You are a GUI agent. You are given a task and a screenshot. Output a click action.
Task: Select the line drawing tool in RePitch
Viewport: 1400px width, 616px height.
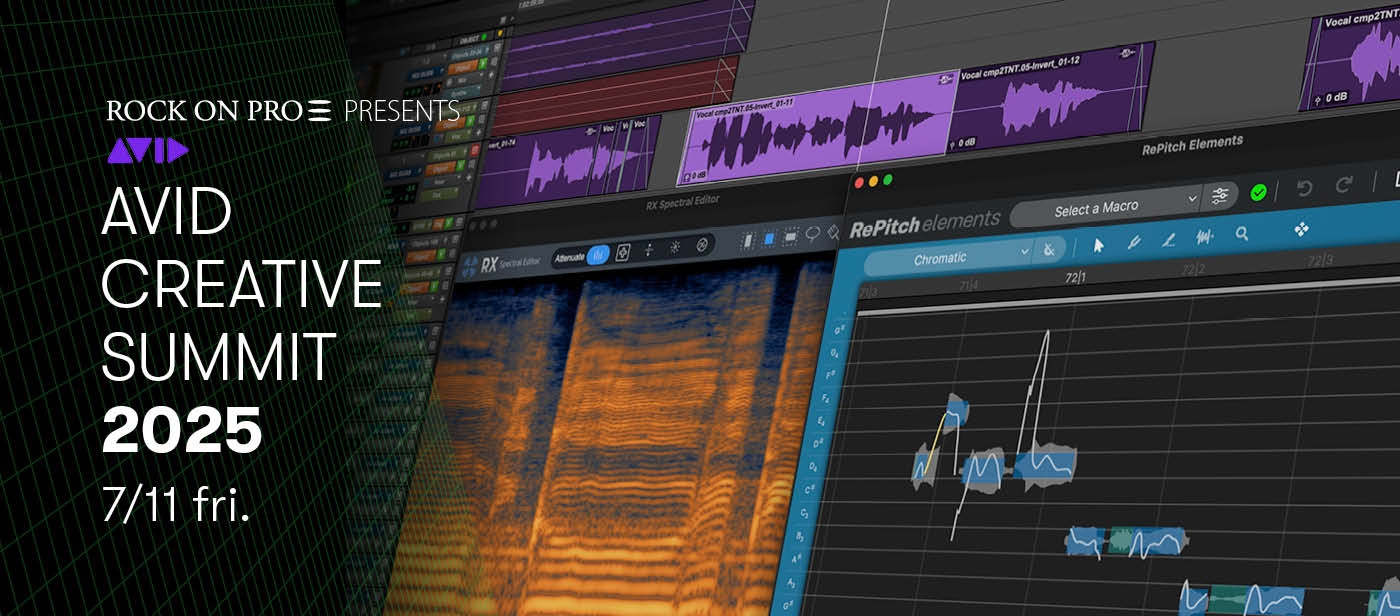pyautogui.click(x=1168, y=240)
